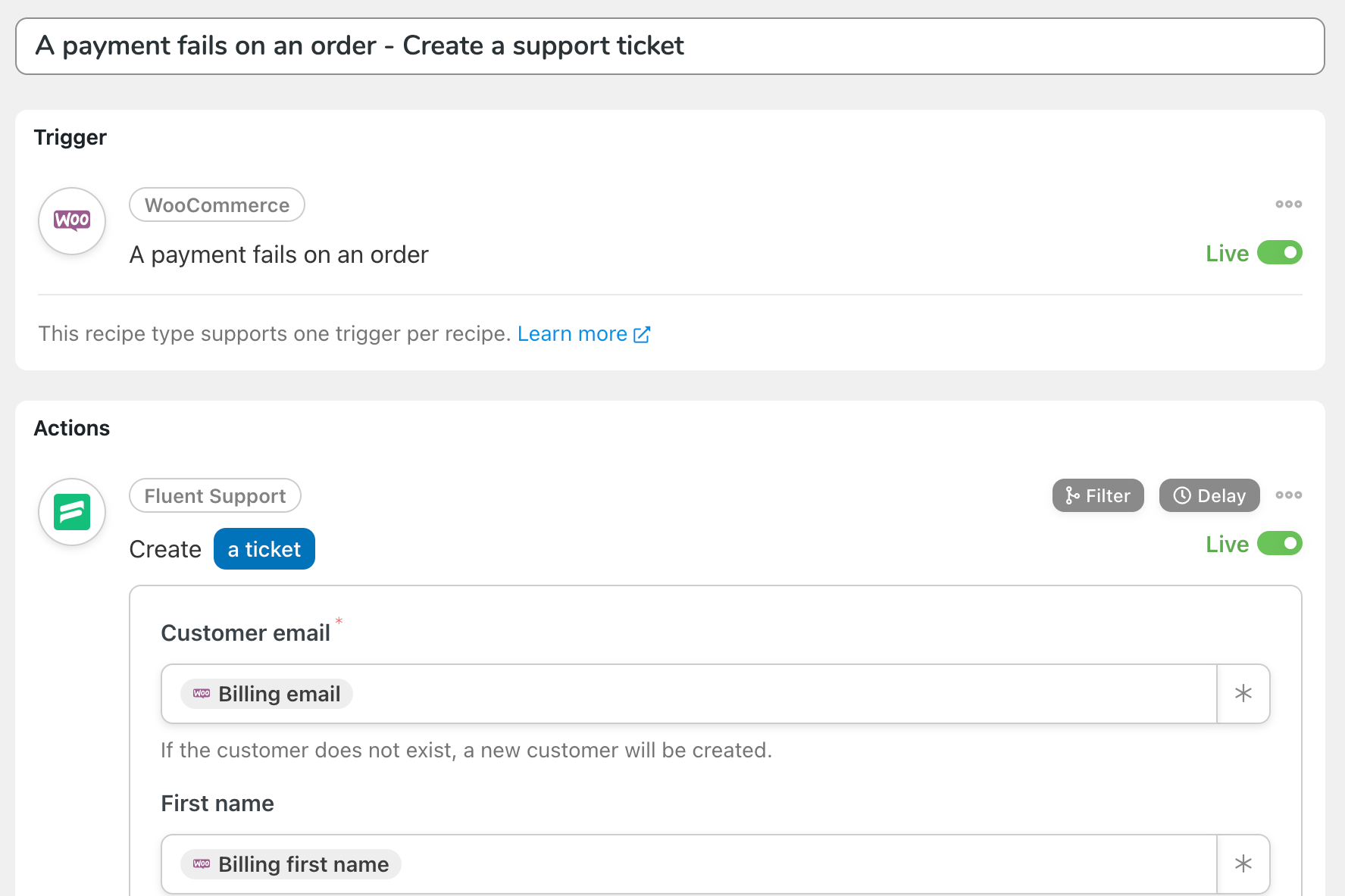The height and width of the screenshot is (896, 1345).
Task: Add a Filter to the action
Action: click(1098, 495)
